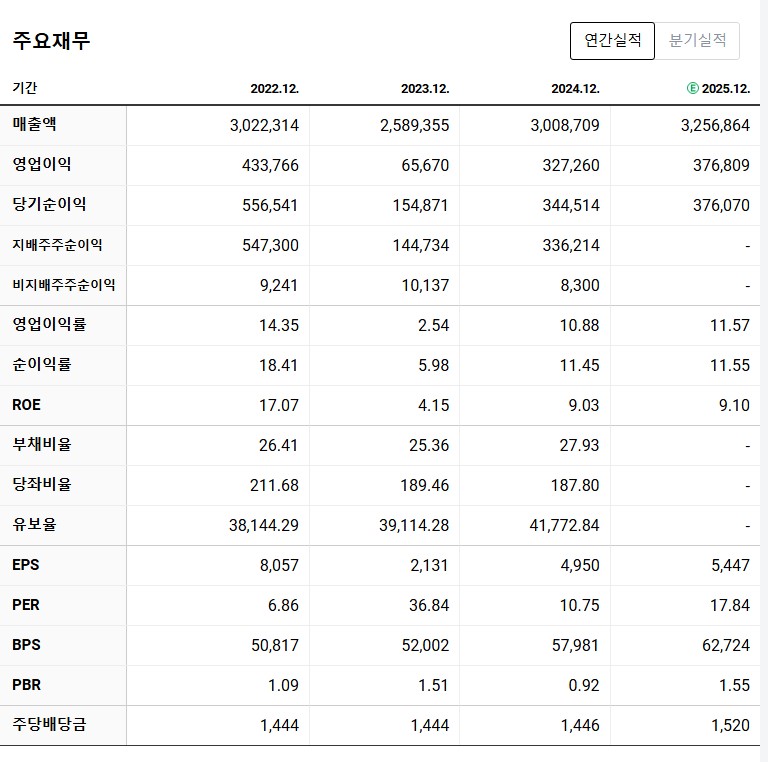Image resolution: width=768 pixels, height=762 pixels.
Task: Select the 연간실적 tab
Action: [612, 41]
